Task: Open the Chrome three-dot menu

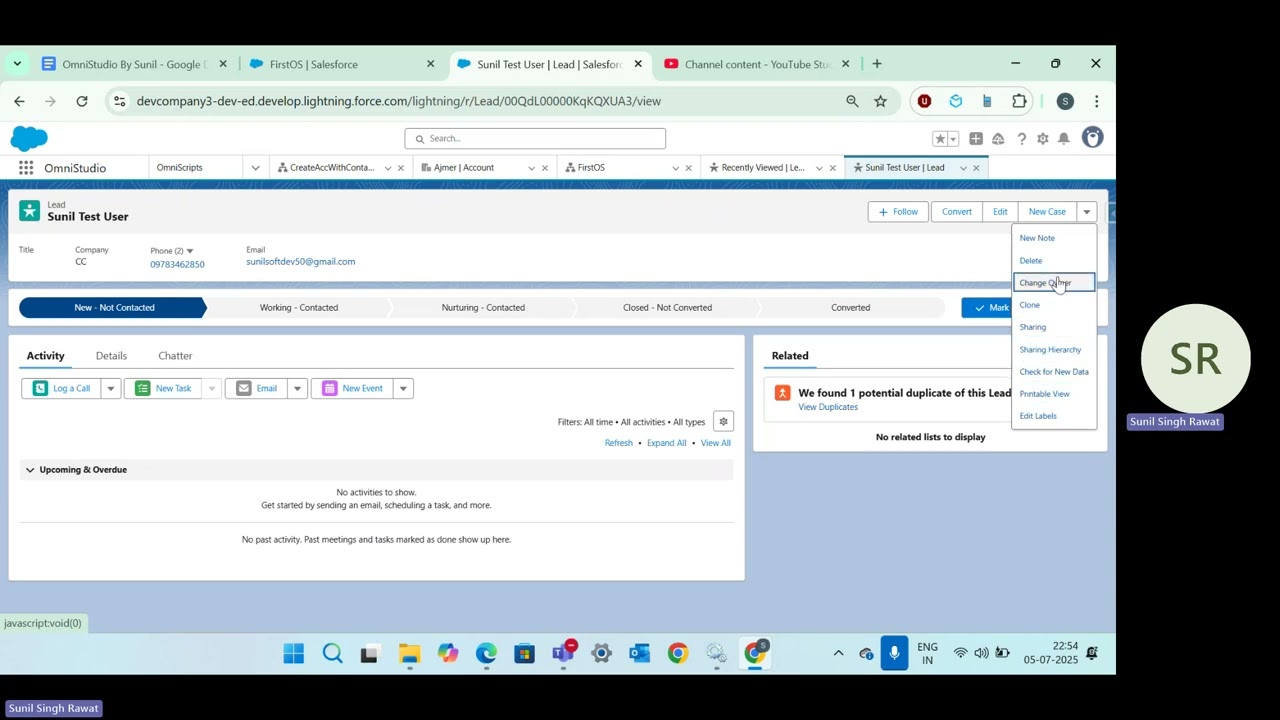Action: (1096, 101)
